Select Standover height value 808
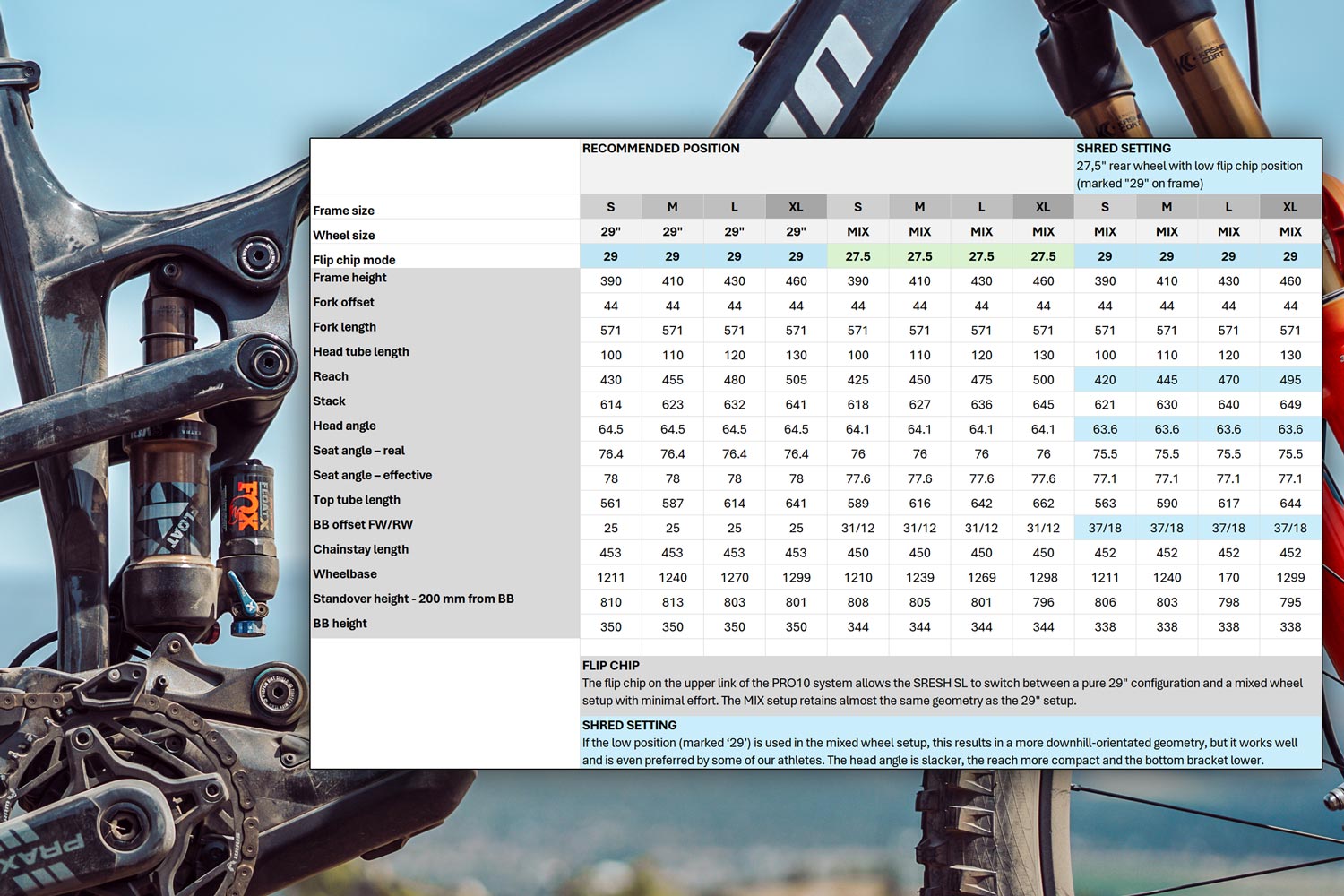The image size is (1344, 896). point(858,603)
